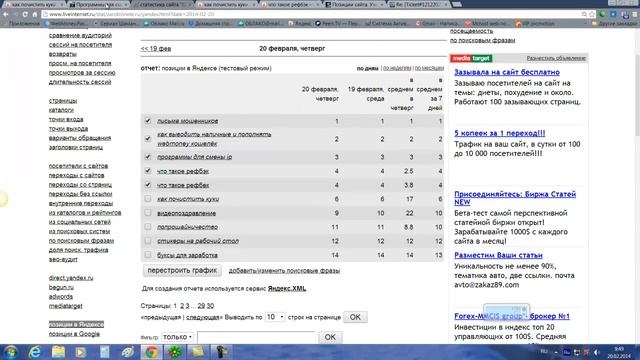Switch to the 'Позиции сайта' browser tab
This screenshot has height=360, width=640.
pos(355,4)
